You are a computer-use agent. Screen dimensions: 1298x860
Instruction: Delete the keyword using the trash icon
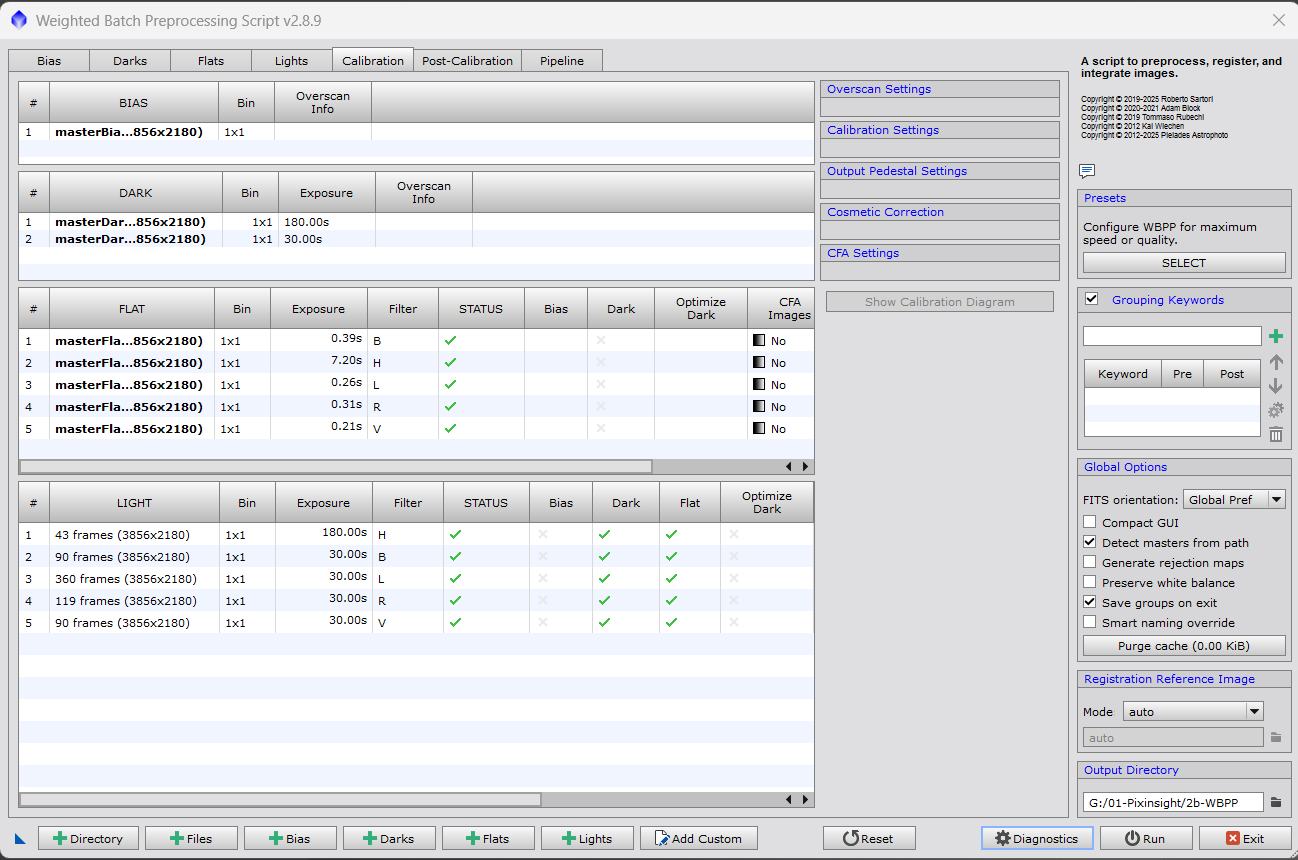pos(1276,434)
